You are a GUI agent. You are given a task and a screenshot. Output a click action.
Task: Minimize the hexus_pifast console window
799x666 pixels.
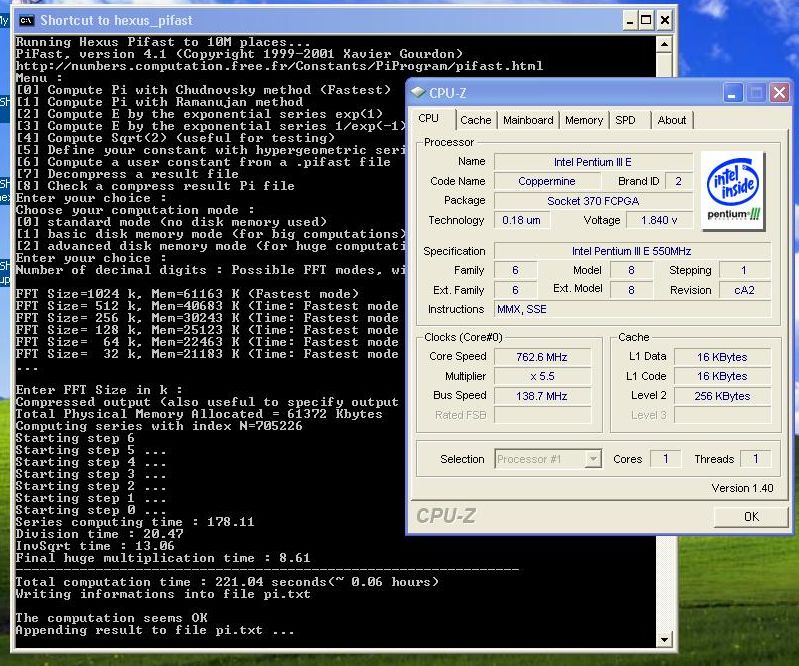630,20
